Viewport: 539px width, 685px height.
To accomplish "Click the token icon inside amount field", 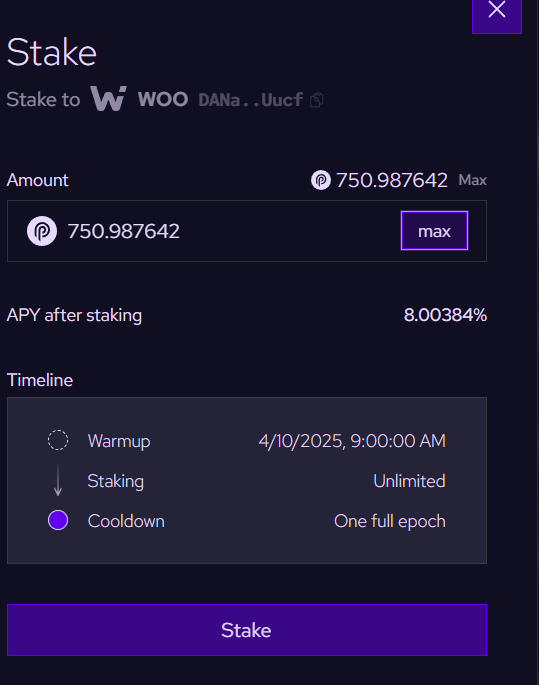I will (42, 231).
